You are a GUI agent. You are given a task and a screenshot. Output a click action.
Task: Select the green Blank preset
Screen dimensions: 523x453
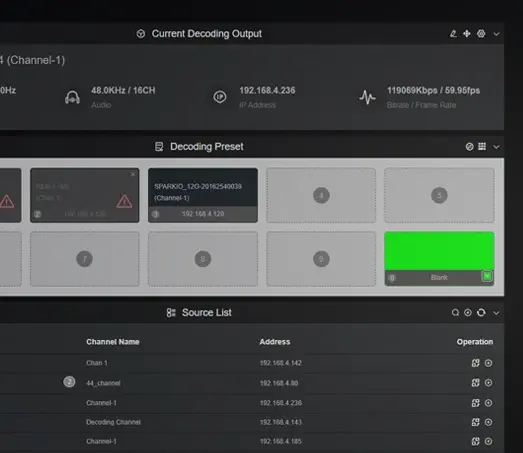[439, 259]
